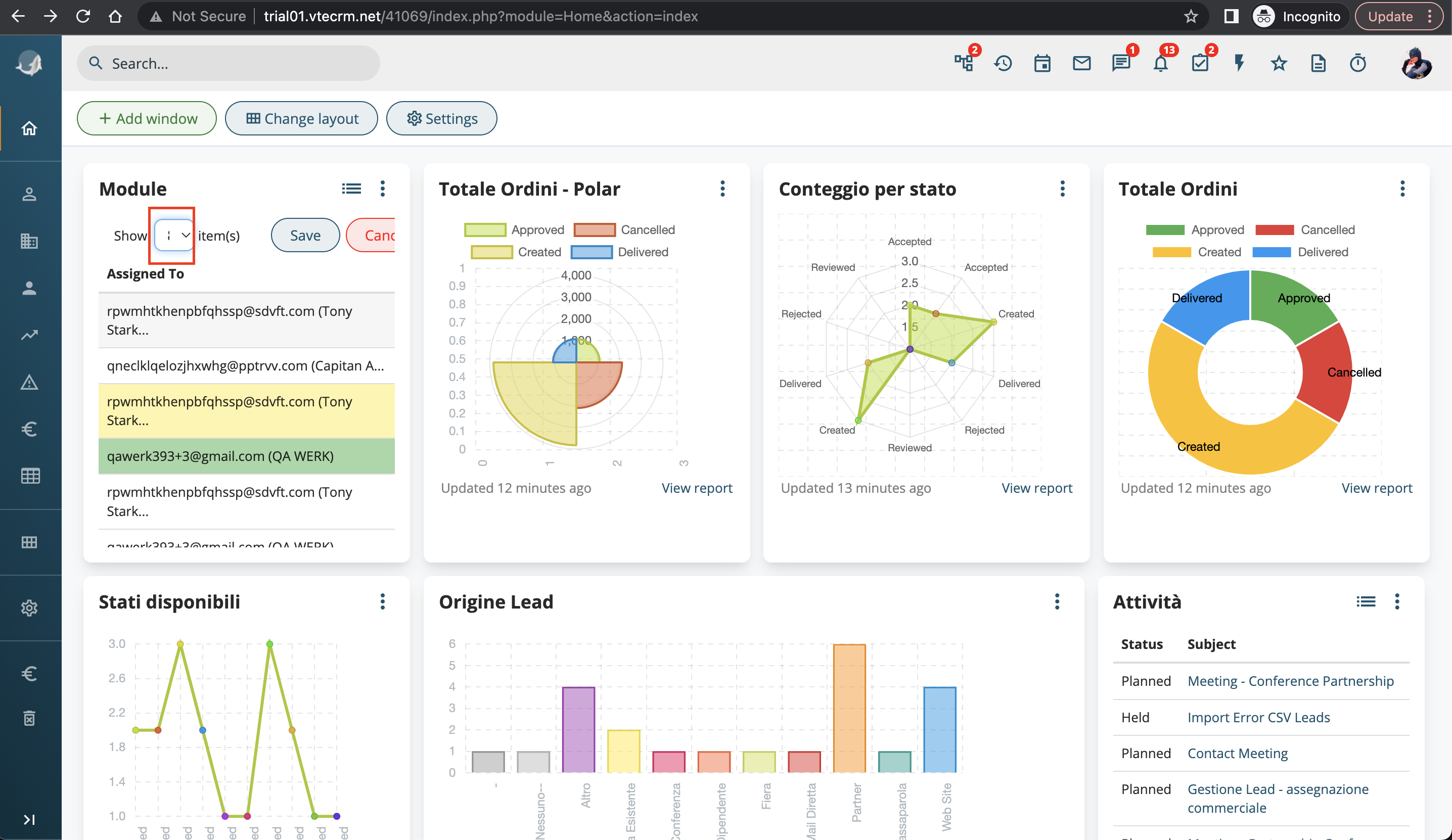Open the recent history clock icon
The height and width of the screenshot is (840, 1452).
coord(1003,63)
